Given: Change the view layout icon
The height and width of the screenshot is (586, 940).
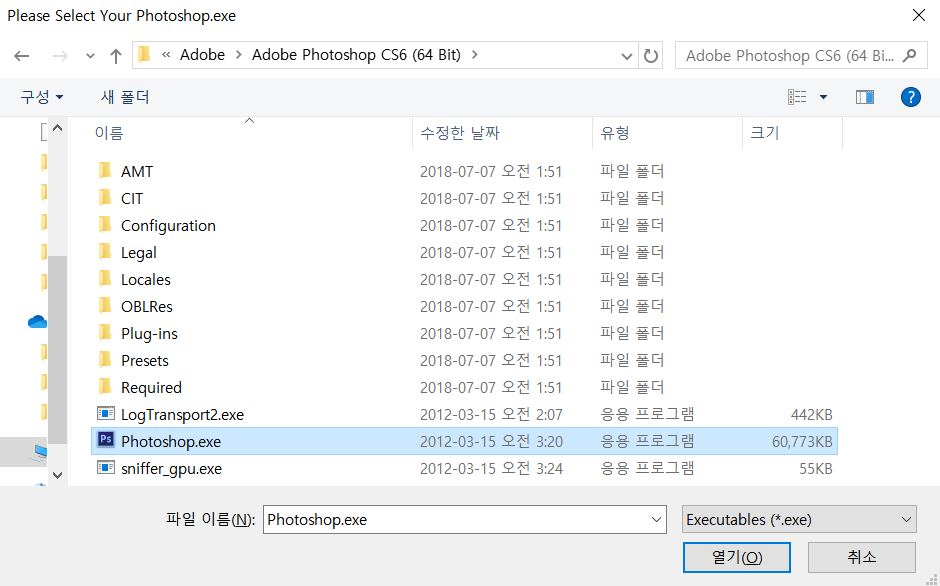Looking at the screenshot, I should point(797,97).
